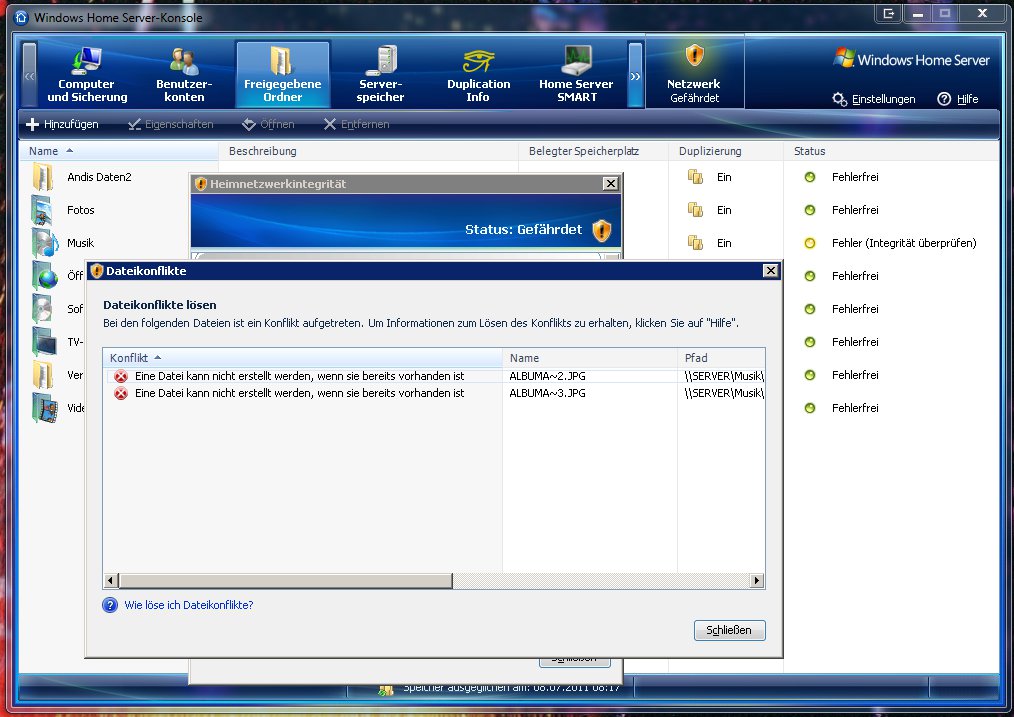Image resolution: width=1014 pixels, height=717 pixels.
Task: Switch to the Freigegebene Ordner tab
Action: (282, 74)
